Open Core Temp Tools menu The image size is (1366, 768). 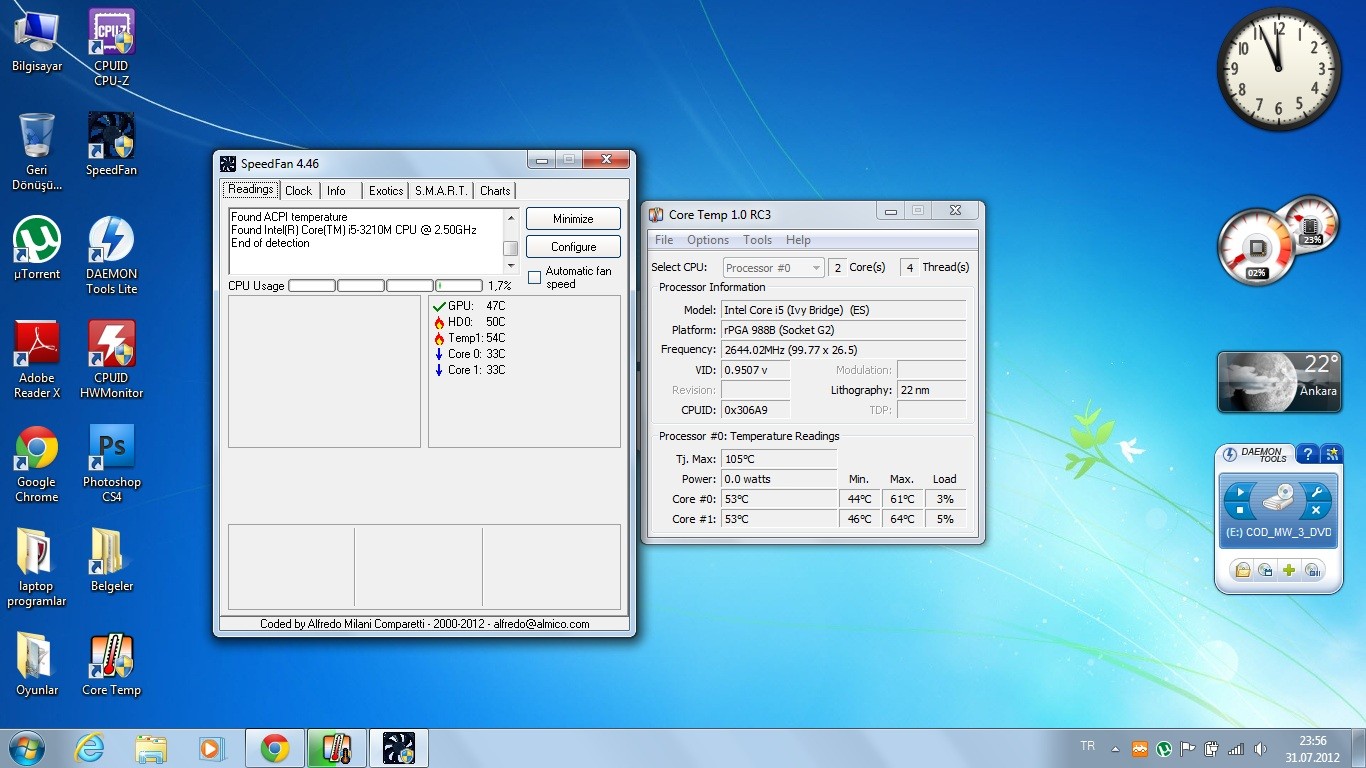757,240
